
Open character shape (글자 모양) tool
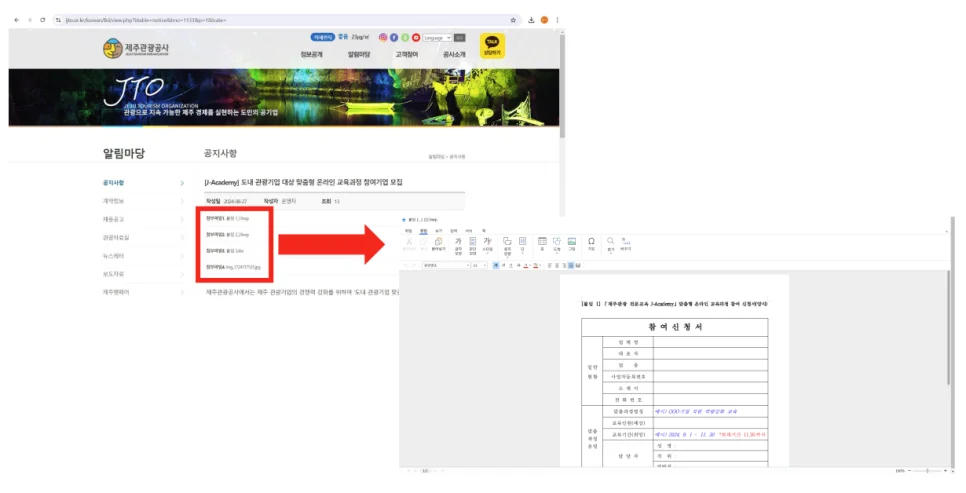point(458,246)
